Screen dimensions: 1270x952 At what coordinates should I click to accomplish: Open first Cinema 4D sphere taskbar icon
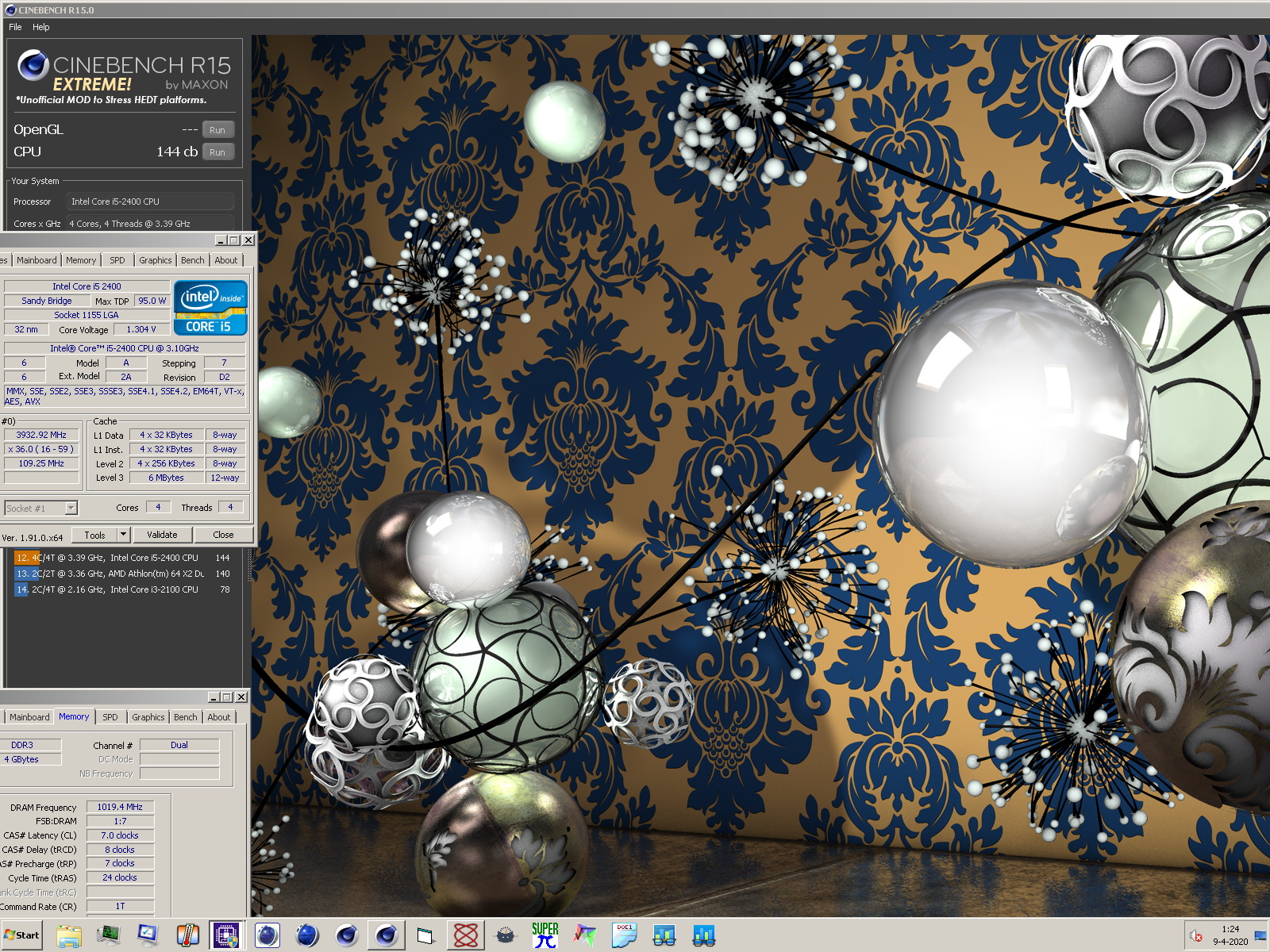click(347, 936)
